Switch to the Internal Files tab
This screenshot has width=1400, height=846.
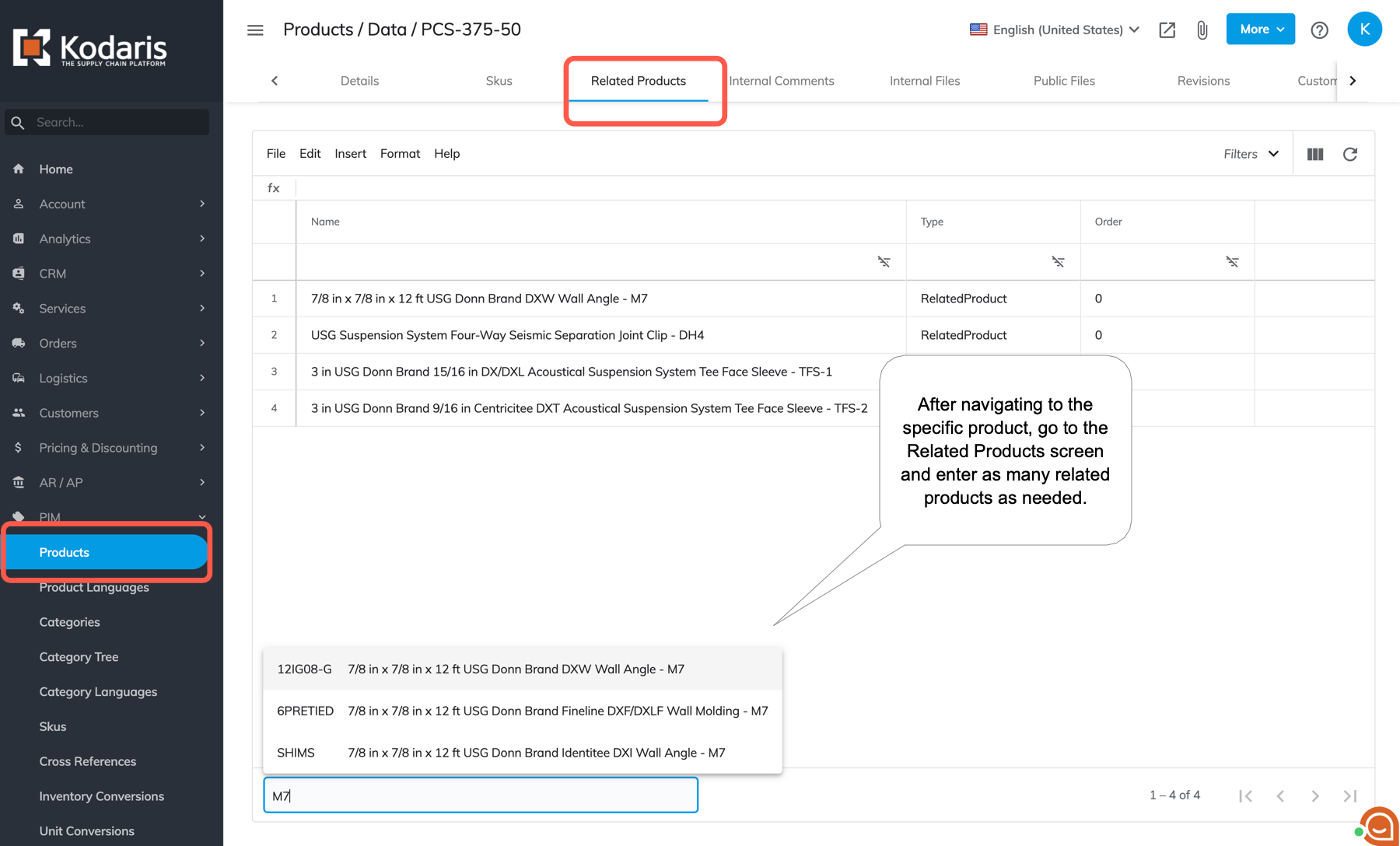point(925,81)
